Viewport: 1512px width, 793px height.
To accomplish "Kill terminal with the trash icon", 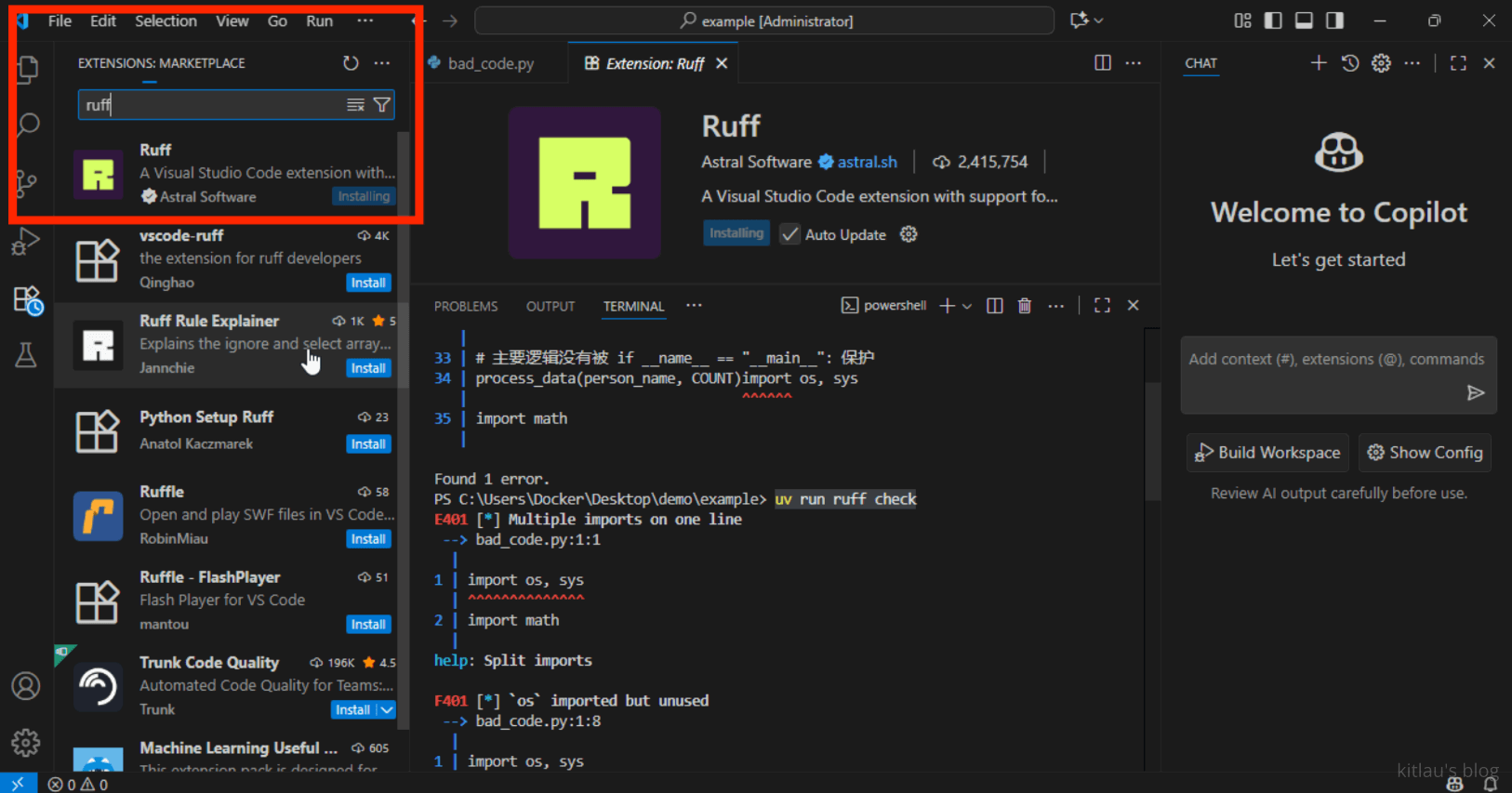I will point(1025,306).
